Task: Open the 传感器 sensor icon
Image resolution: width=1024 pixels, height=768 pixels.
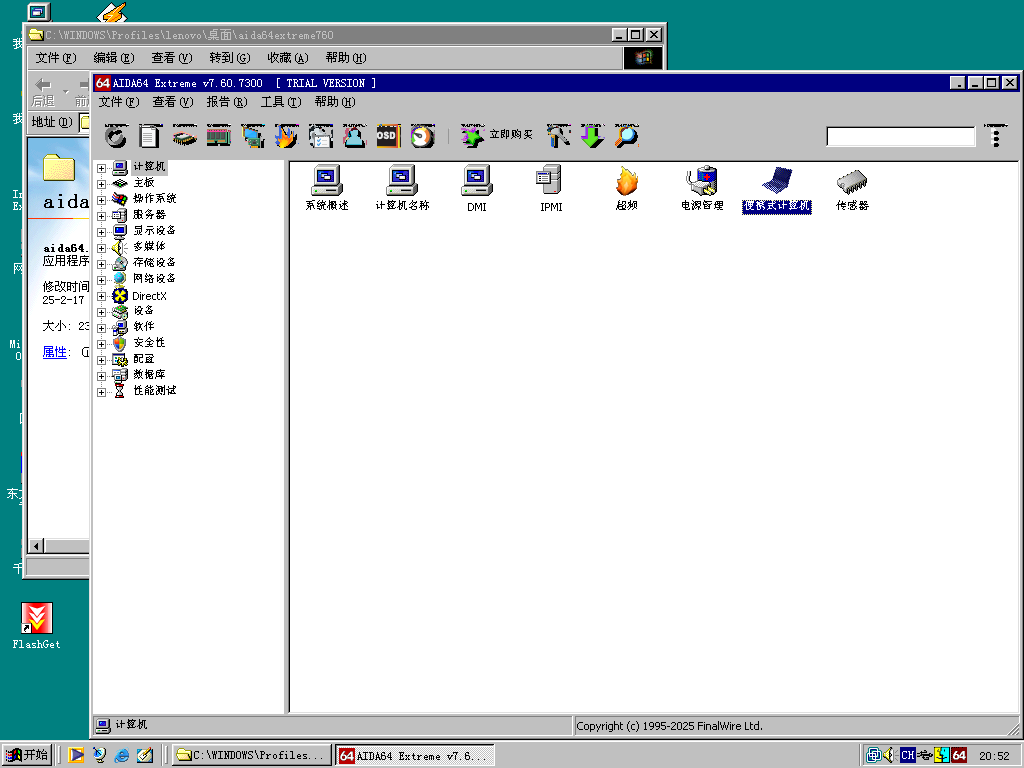Action: tap(852, 188)
